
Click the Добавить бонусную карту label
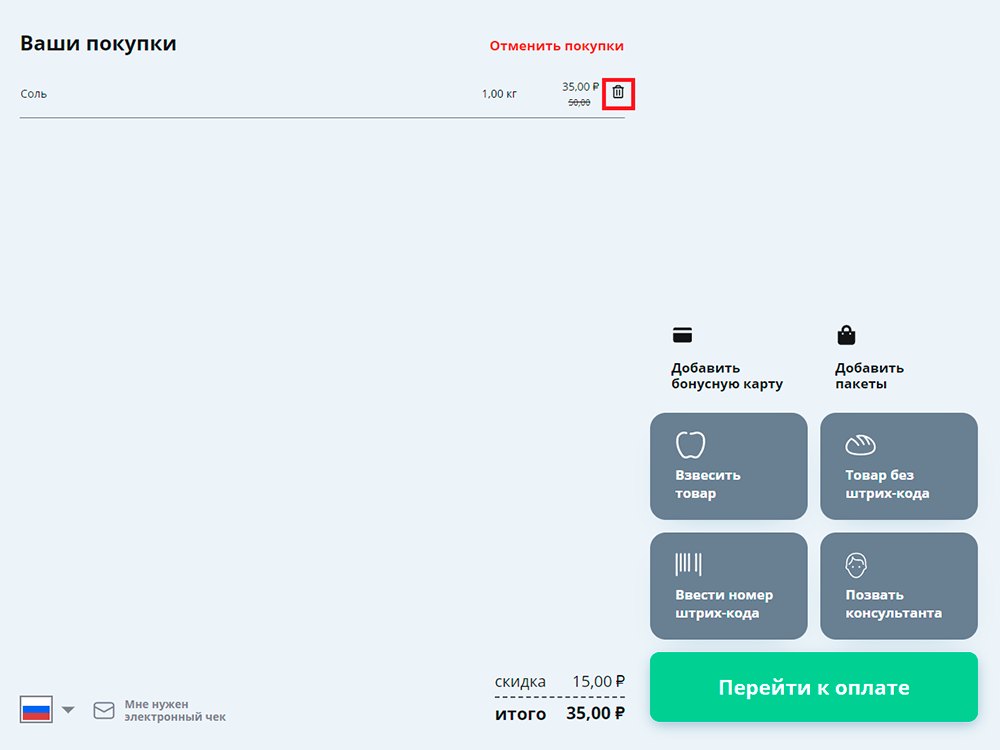pos(726,376)
